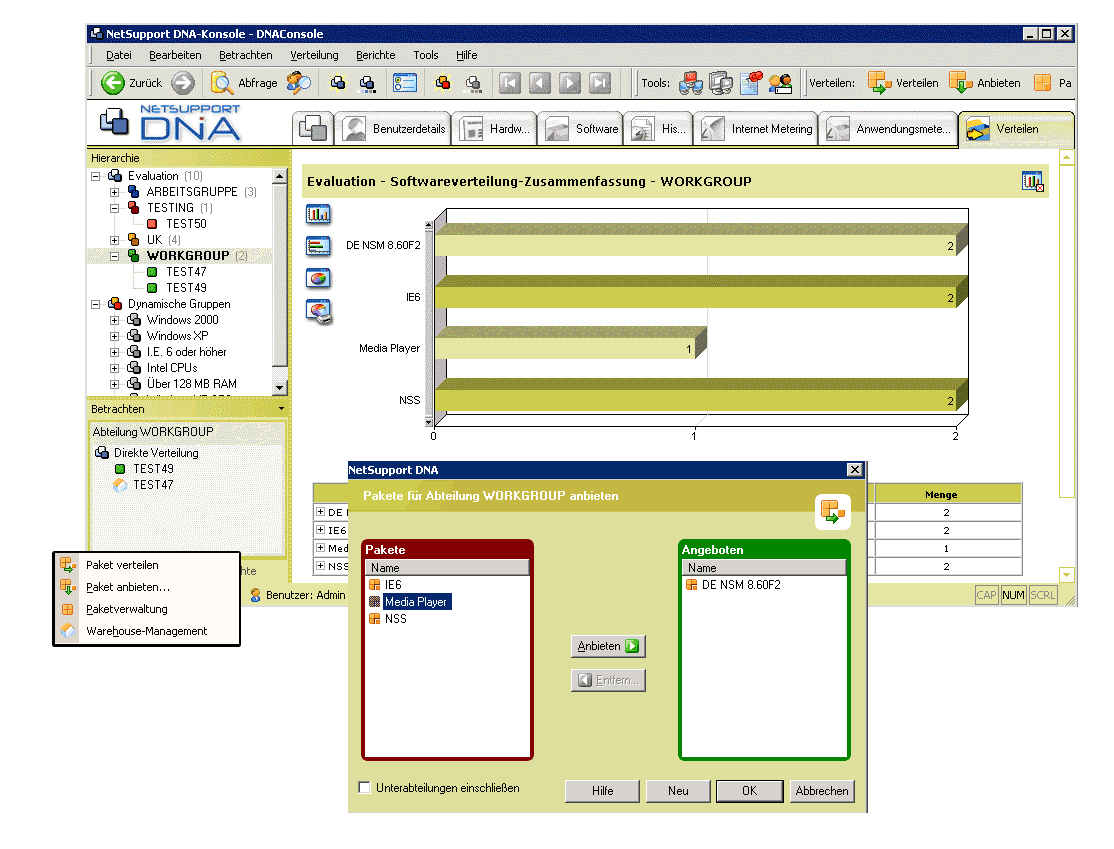Click the Tools notepad with red pin icon

point(751,83)
